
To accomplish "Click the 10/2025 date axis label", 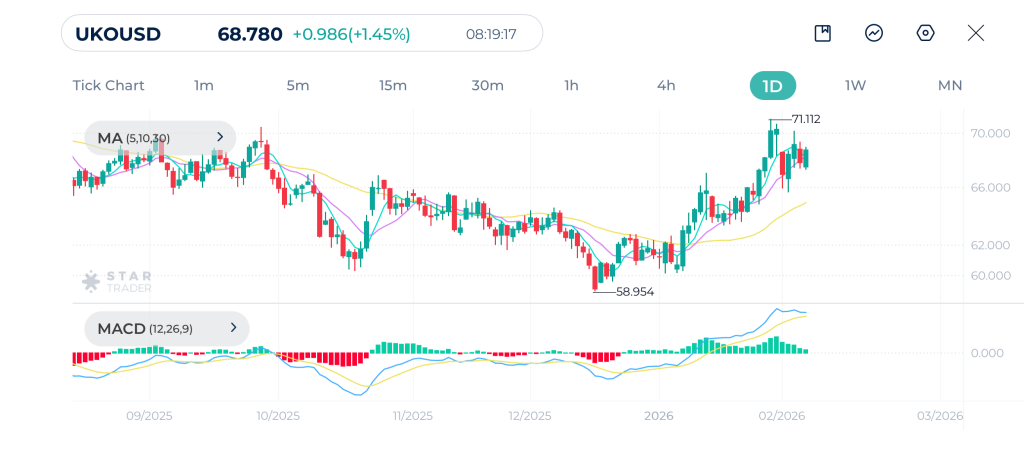I will [278, 416].
